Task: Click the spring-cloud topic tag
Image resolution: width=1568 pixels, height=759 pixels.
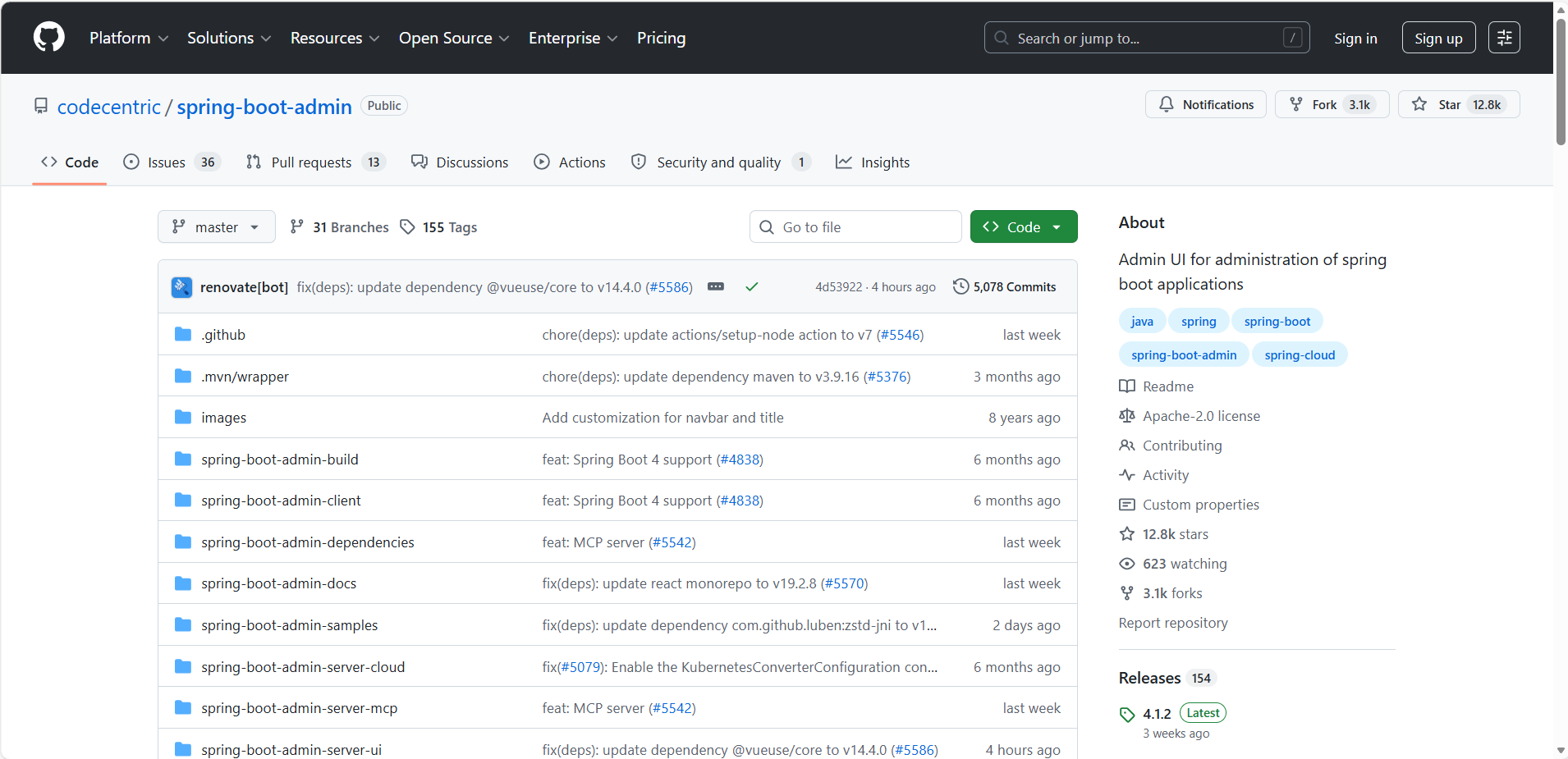Action: click(1300, 354)
